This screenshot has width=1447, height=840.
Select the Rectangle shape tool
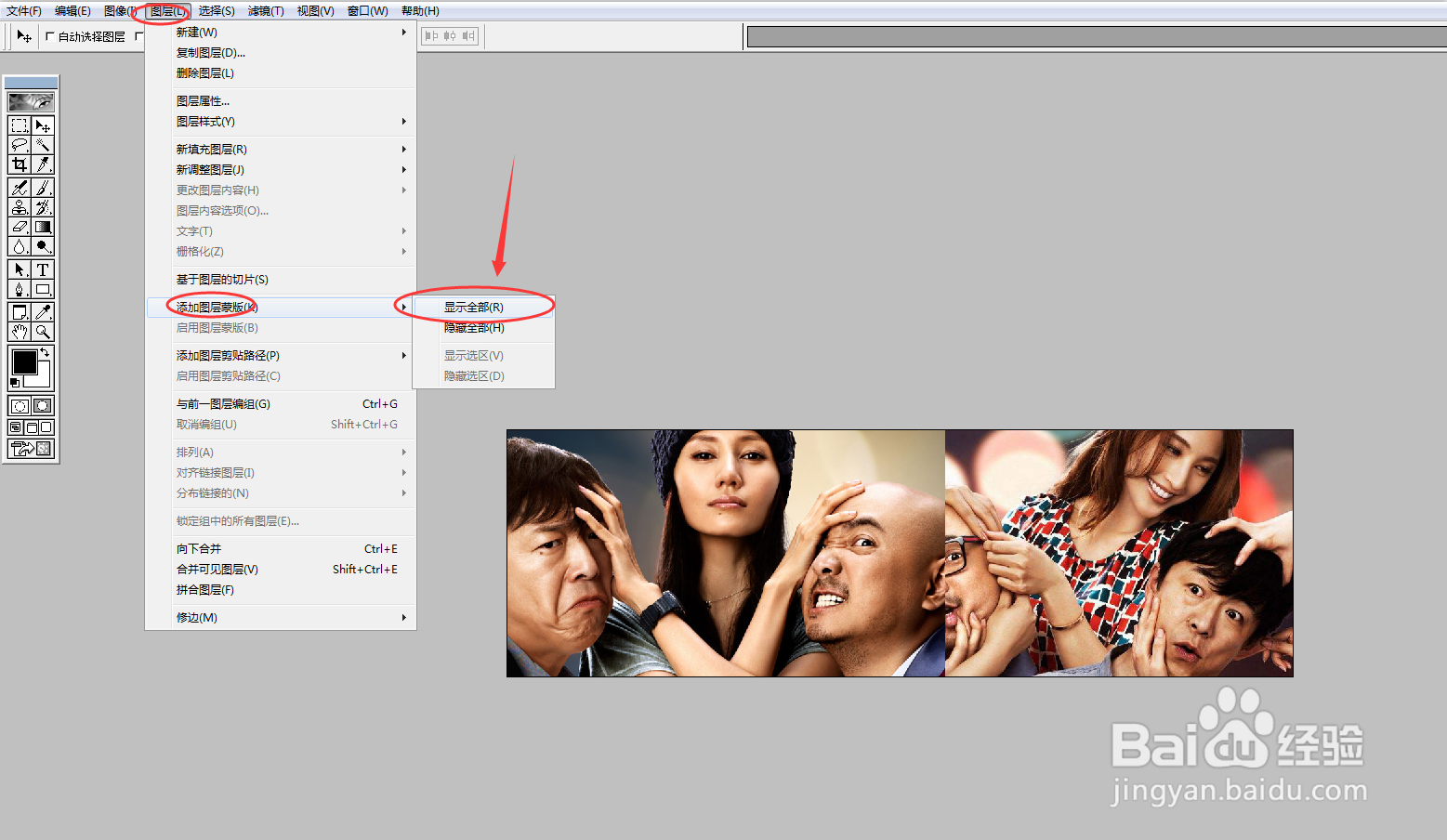coord(43,289)
